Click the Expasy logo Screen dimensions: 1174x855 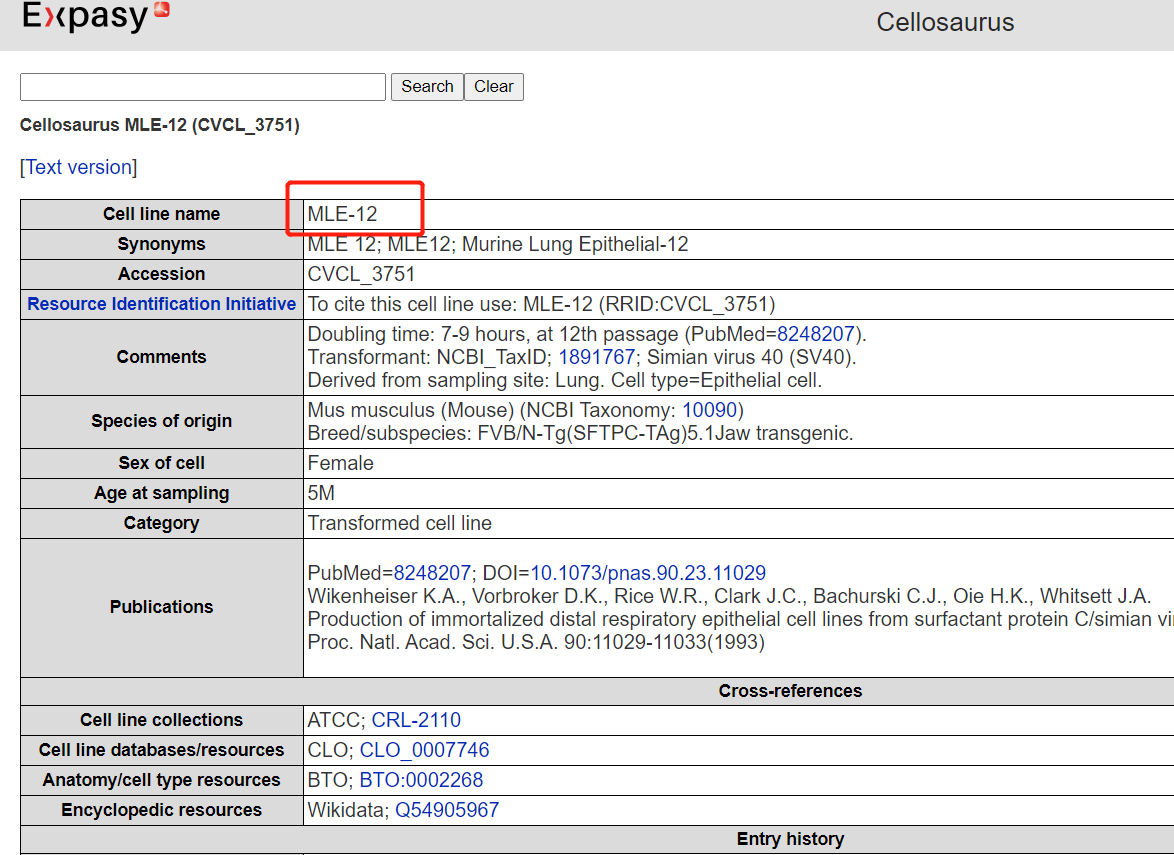[95, 16]
